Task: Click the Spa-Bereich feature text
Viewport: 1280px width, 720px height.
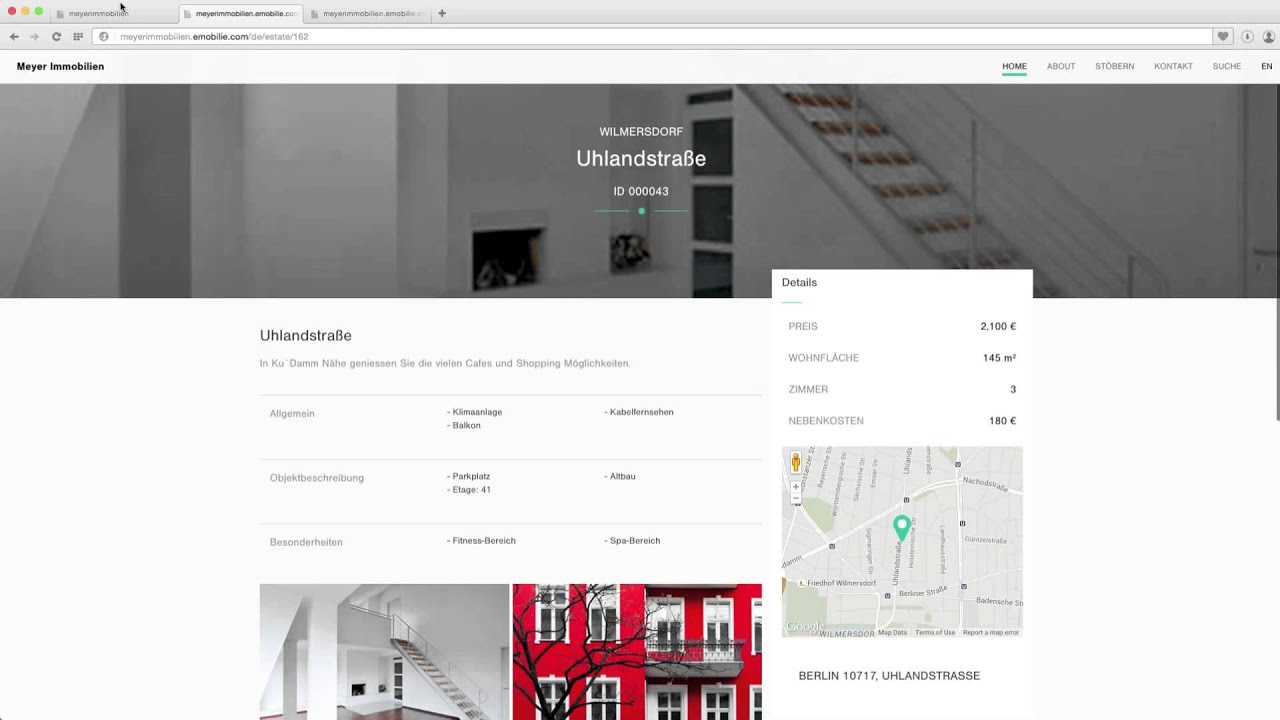Action: tap(633, 541)
